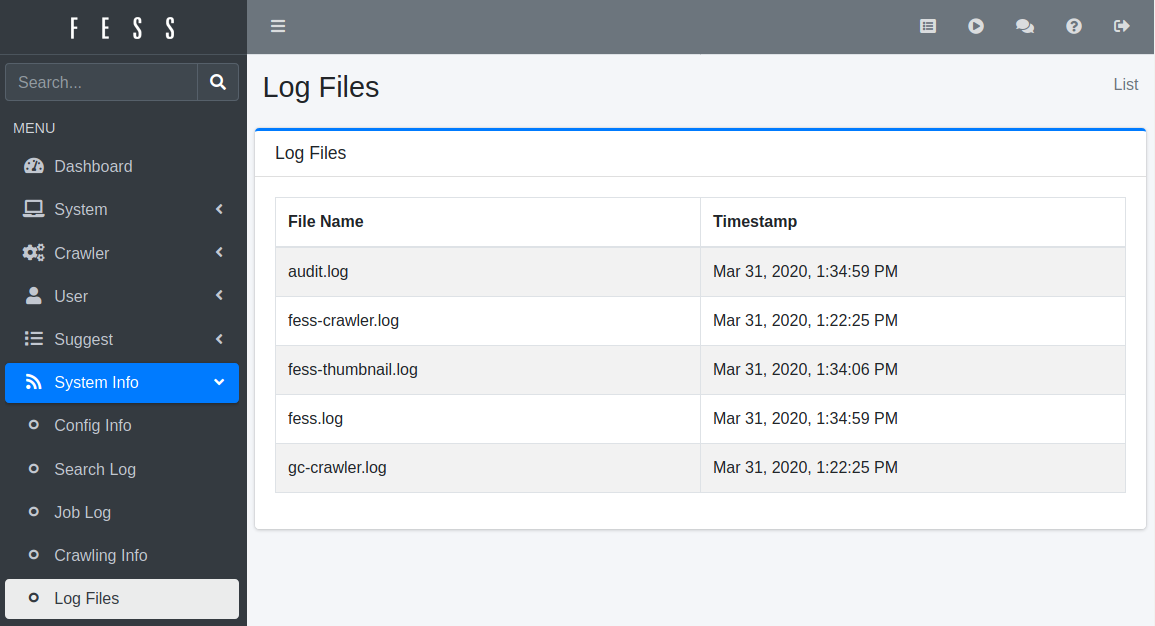Go to Config Info page
Screen dimensions: 1155x626
tap(92, 425)
